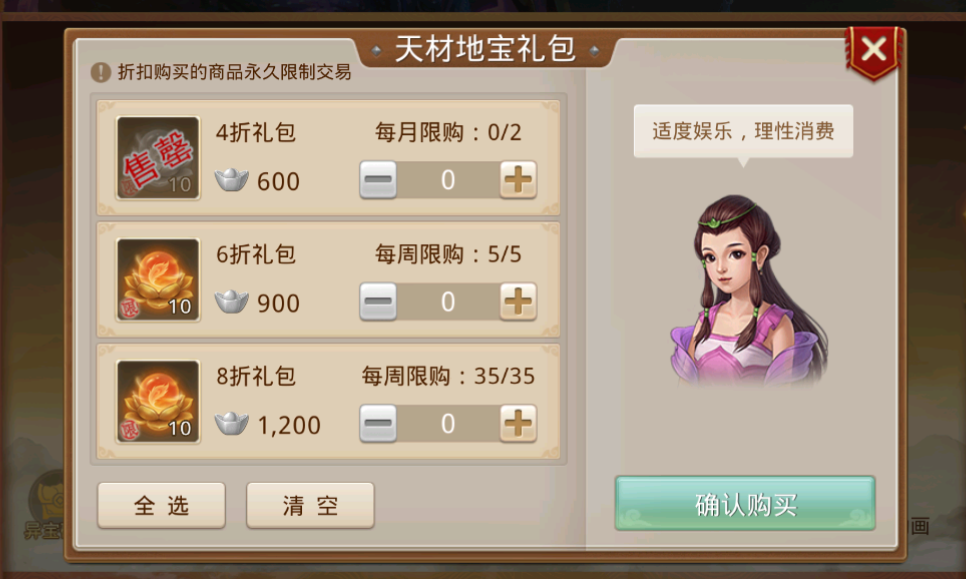The height and width of the screenshot is (579, 966).
Task: Decrease 4折礼包 quantity with minus button
Action: [x=378, y=180]
